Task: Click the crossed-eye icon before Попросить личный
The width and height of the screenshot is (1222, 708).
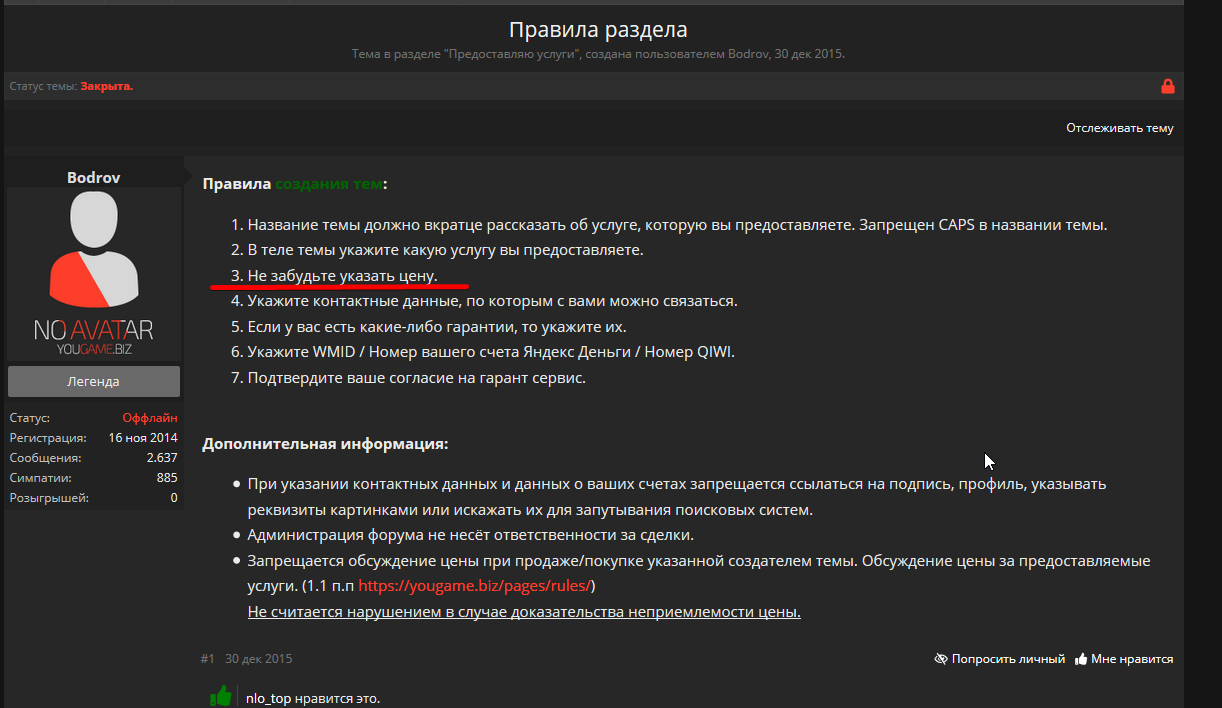Action: point(940,659)
